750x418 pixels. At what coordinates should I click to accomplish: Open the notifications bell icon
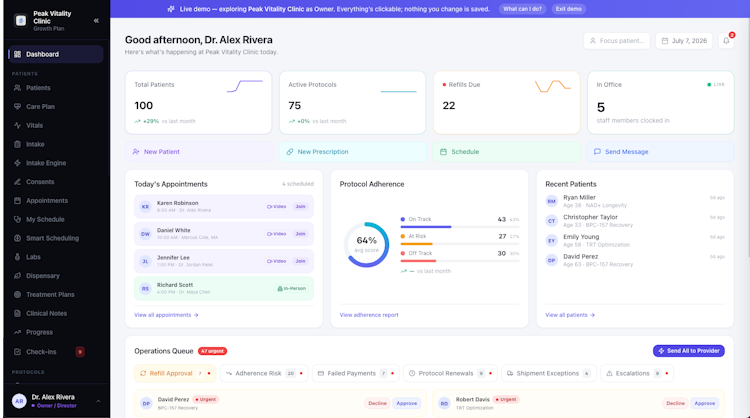(726, 41)
